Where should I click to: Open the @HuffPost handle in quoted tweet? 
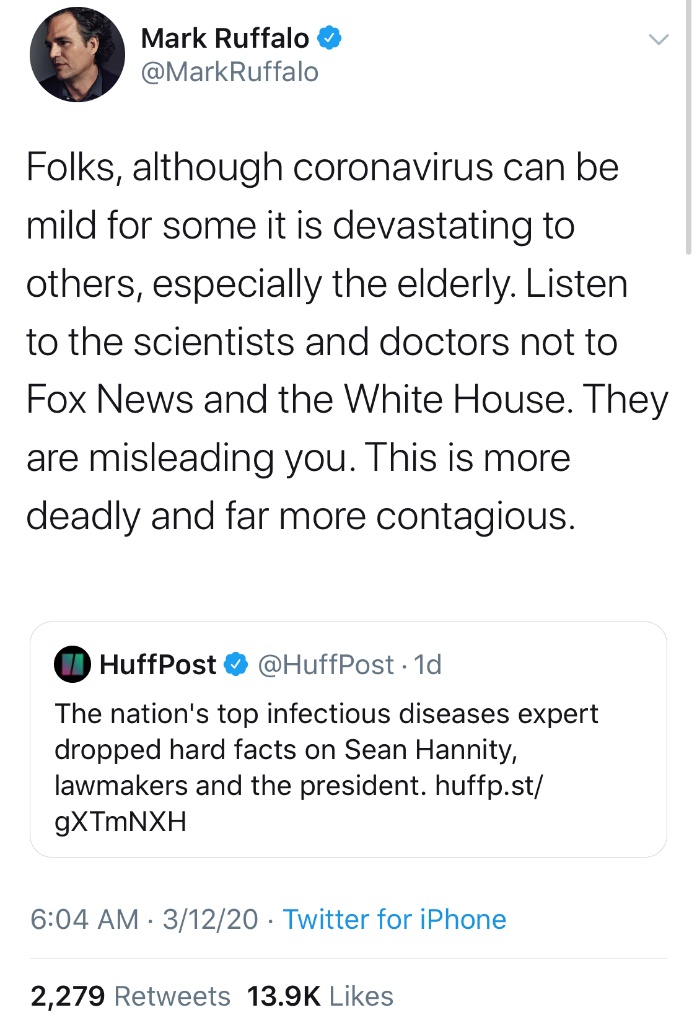click(x=326, y=664)
